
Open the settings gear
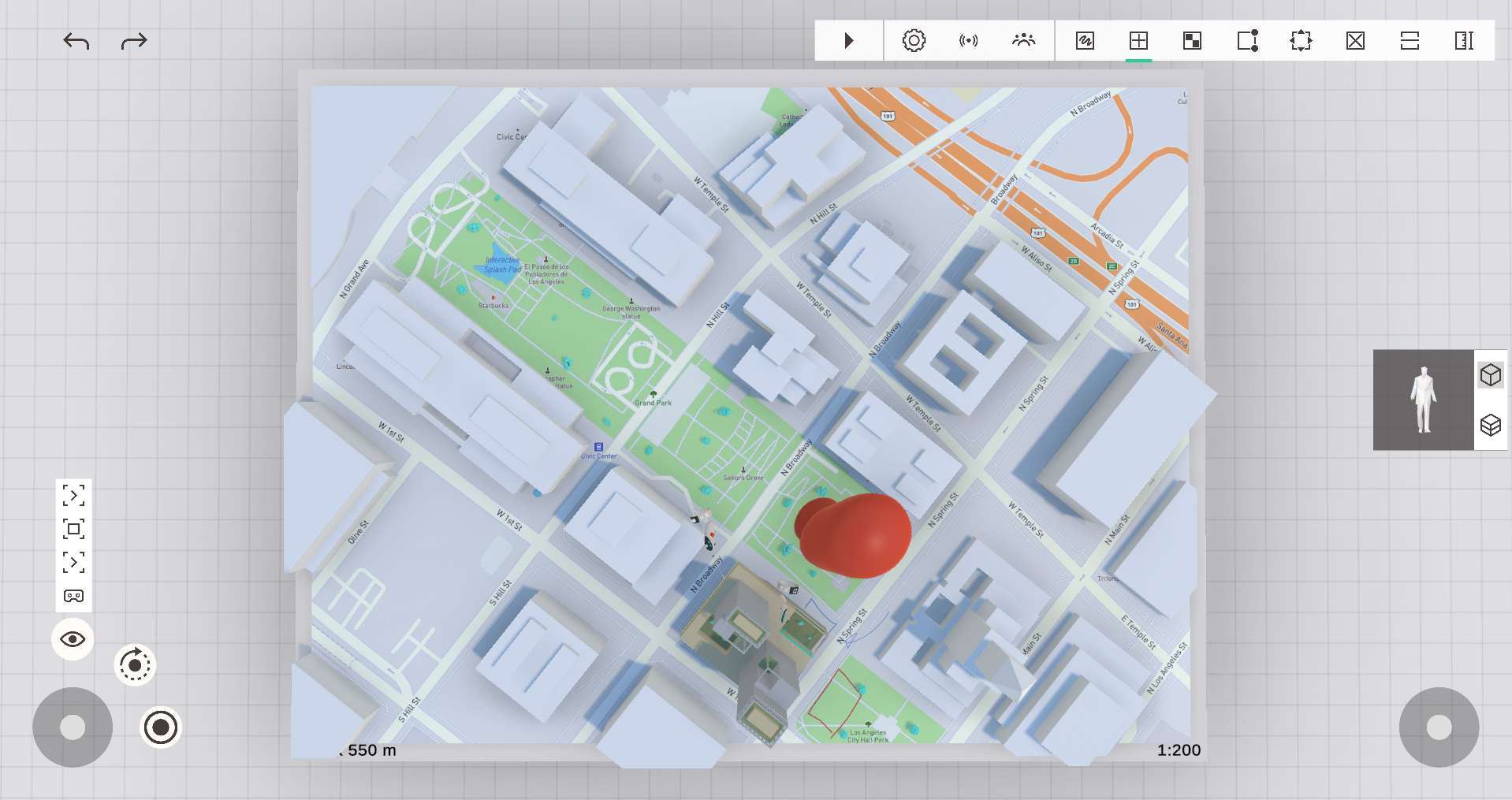(914, 40)
